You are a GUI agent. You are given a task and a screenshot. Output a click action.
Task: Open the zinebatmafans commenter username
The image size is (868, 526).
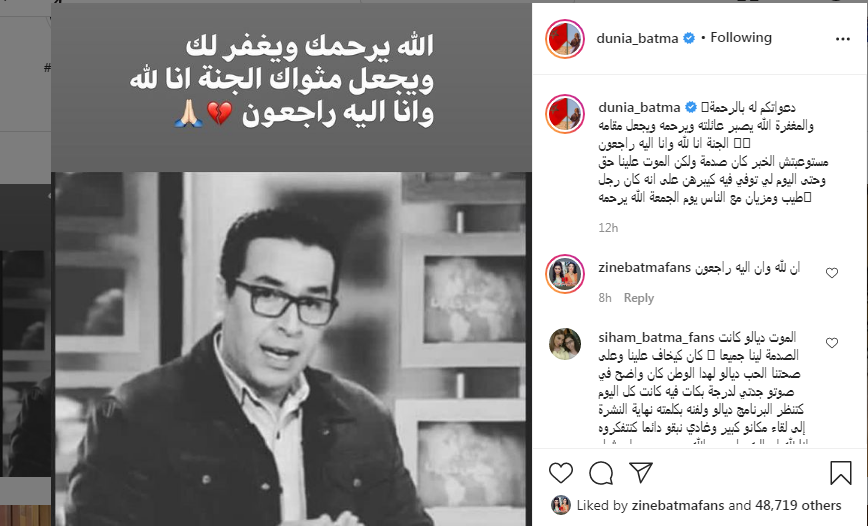(644, 268)
